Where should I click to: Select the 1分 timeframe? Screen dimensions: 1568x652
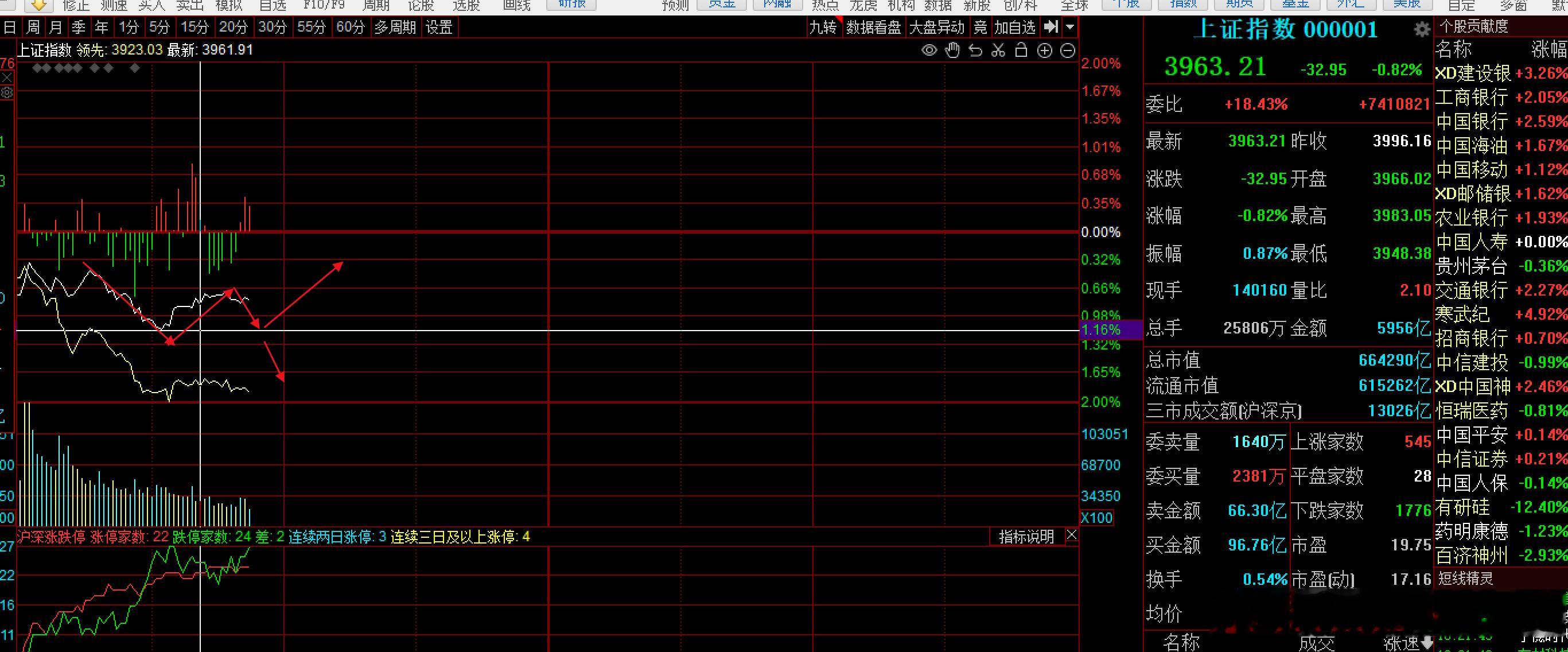129,28
